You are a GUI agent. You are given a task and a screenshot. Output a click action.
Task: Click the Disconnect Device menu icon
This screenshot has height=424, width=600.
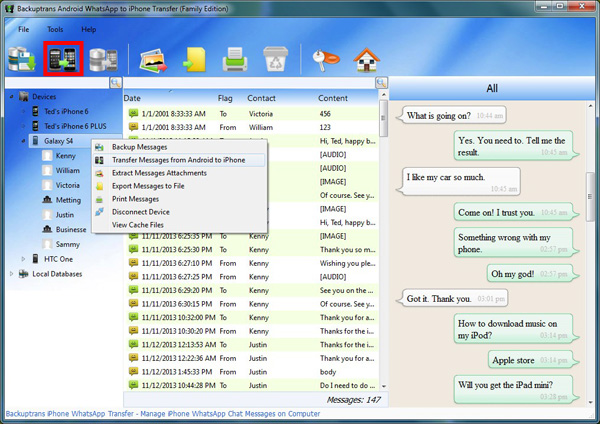point(99,212)
